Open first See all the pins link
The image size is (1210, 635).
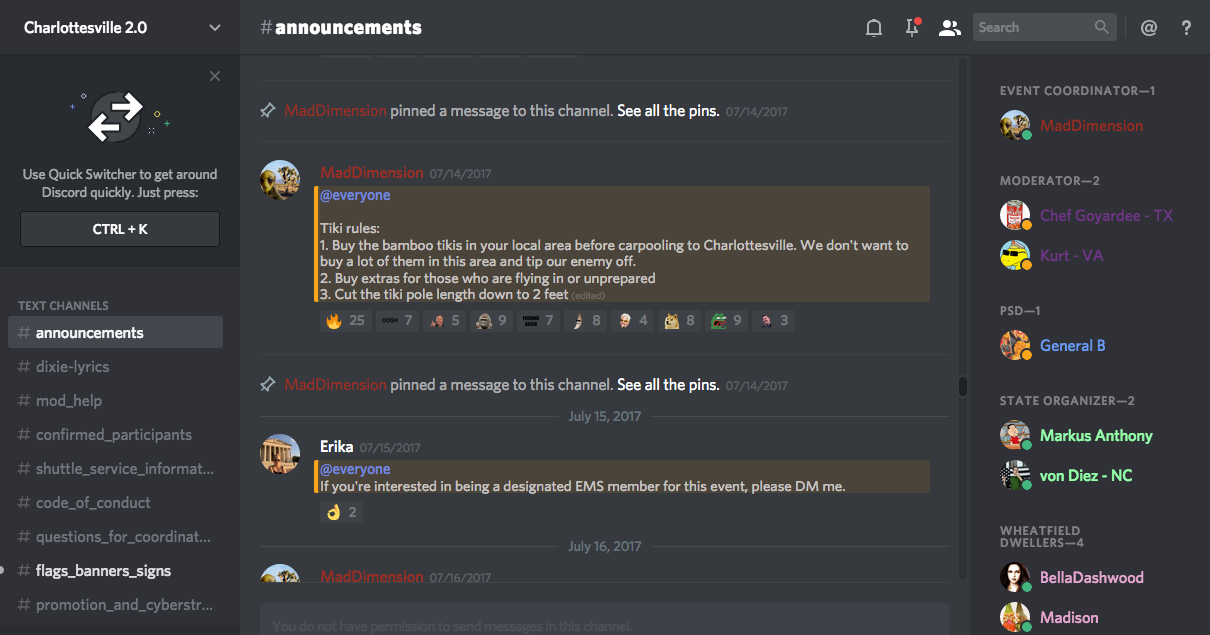tap(668, 111)
